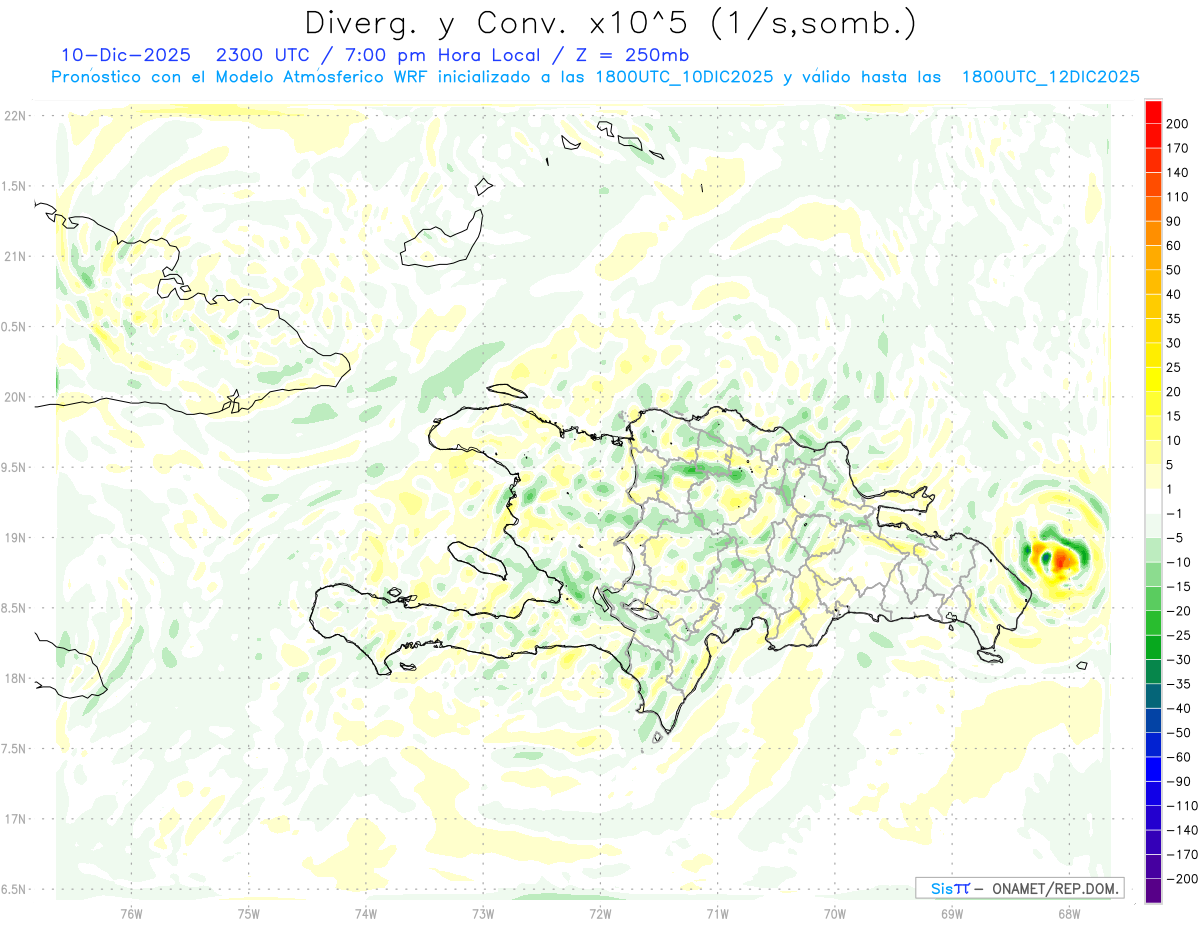Select the '70W' longitude label
The width and height of the screenshot is (1200, 927).
(835, 914)
